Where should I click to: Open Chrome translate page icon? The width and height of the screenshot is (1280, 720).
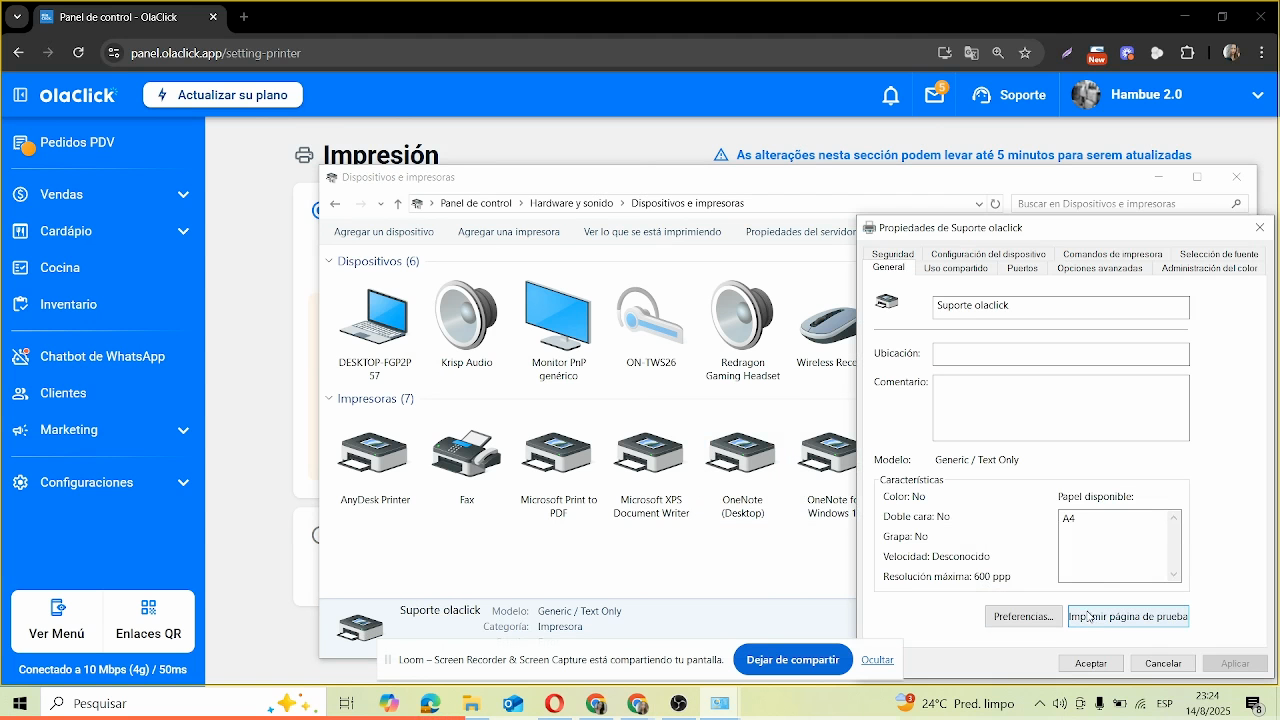[971, 53]
